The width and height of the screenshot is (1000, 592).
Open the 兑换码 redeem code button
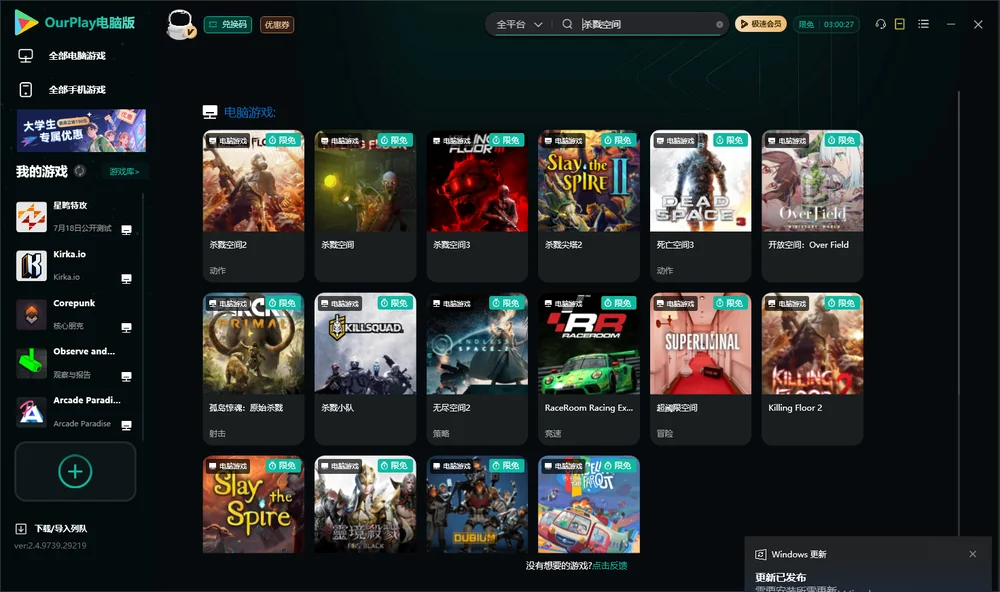(x=228, y=24)
